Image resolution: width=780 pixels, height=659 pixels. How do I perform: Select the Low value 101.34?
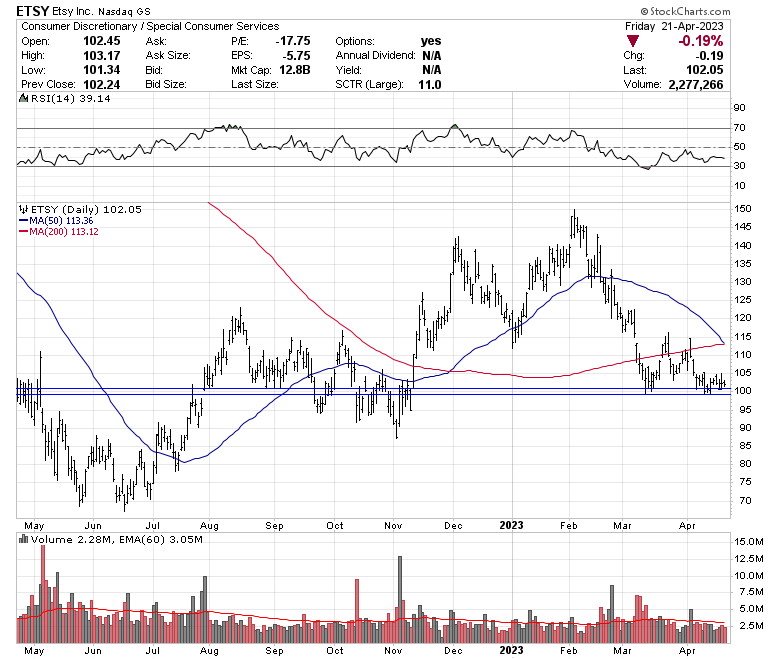point(101,70)
